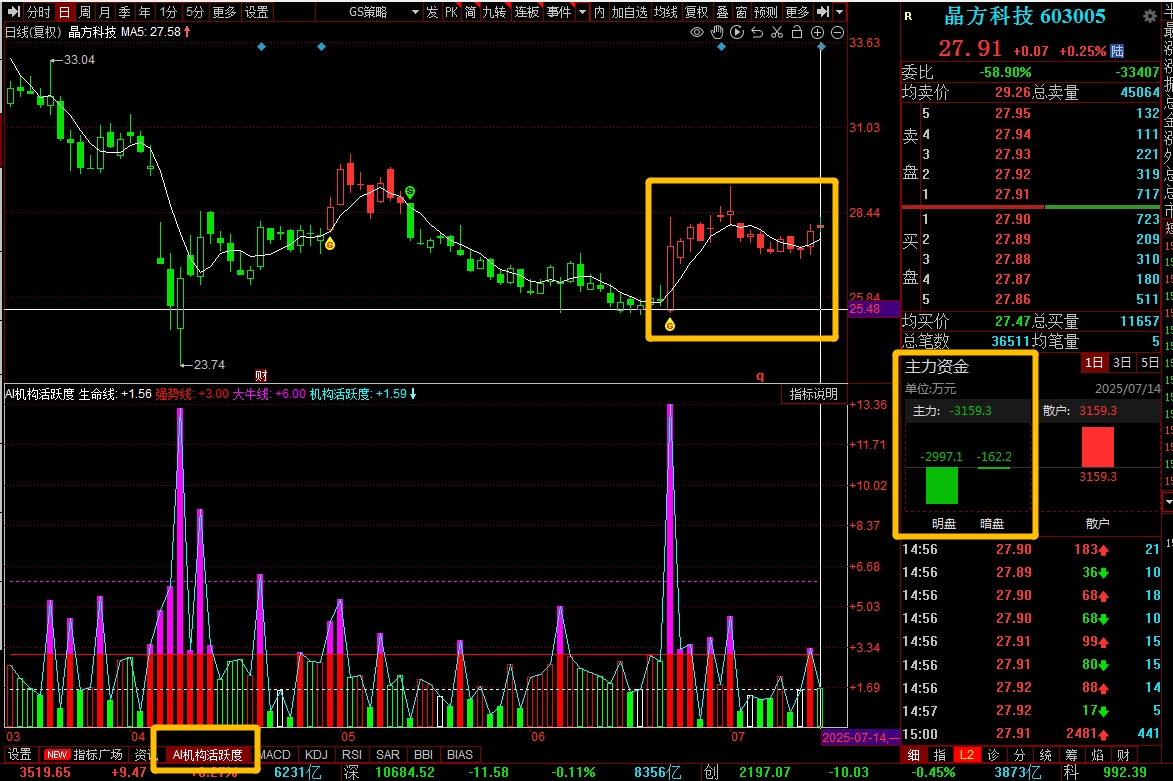Open the 指标广场 indicator plaza
The width and height of the screenshot is (1173, 781).
click(97, 755)
